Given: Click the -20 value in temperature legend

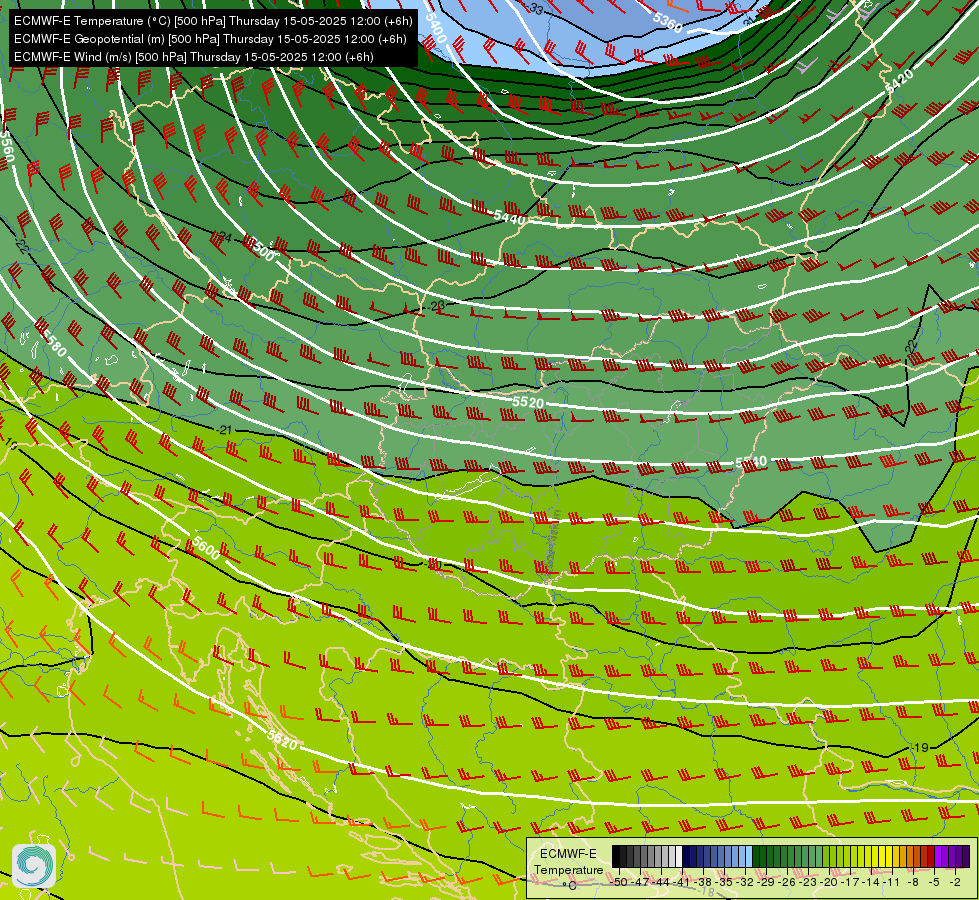Looking at the screenshot, I should (x=829, y=882).
